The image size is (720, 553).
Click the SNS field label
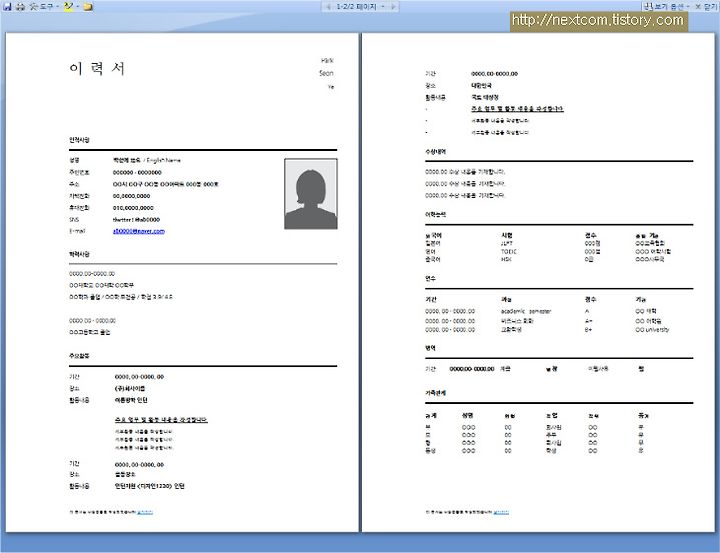[74, 220]
